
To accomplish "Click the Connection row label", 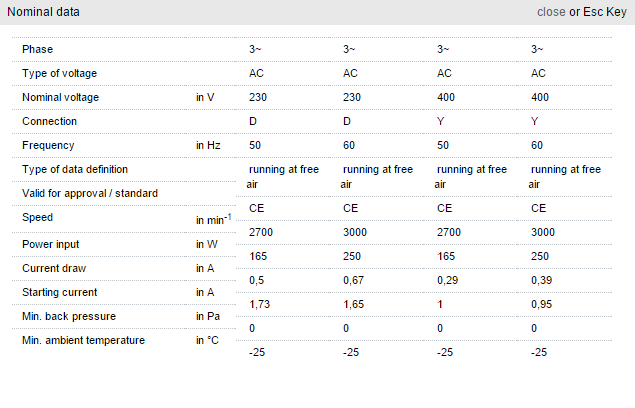I will click(x=50, y=121).
